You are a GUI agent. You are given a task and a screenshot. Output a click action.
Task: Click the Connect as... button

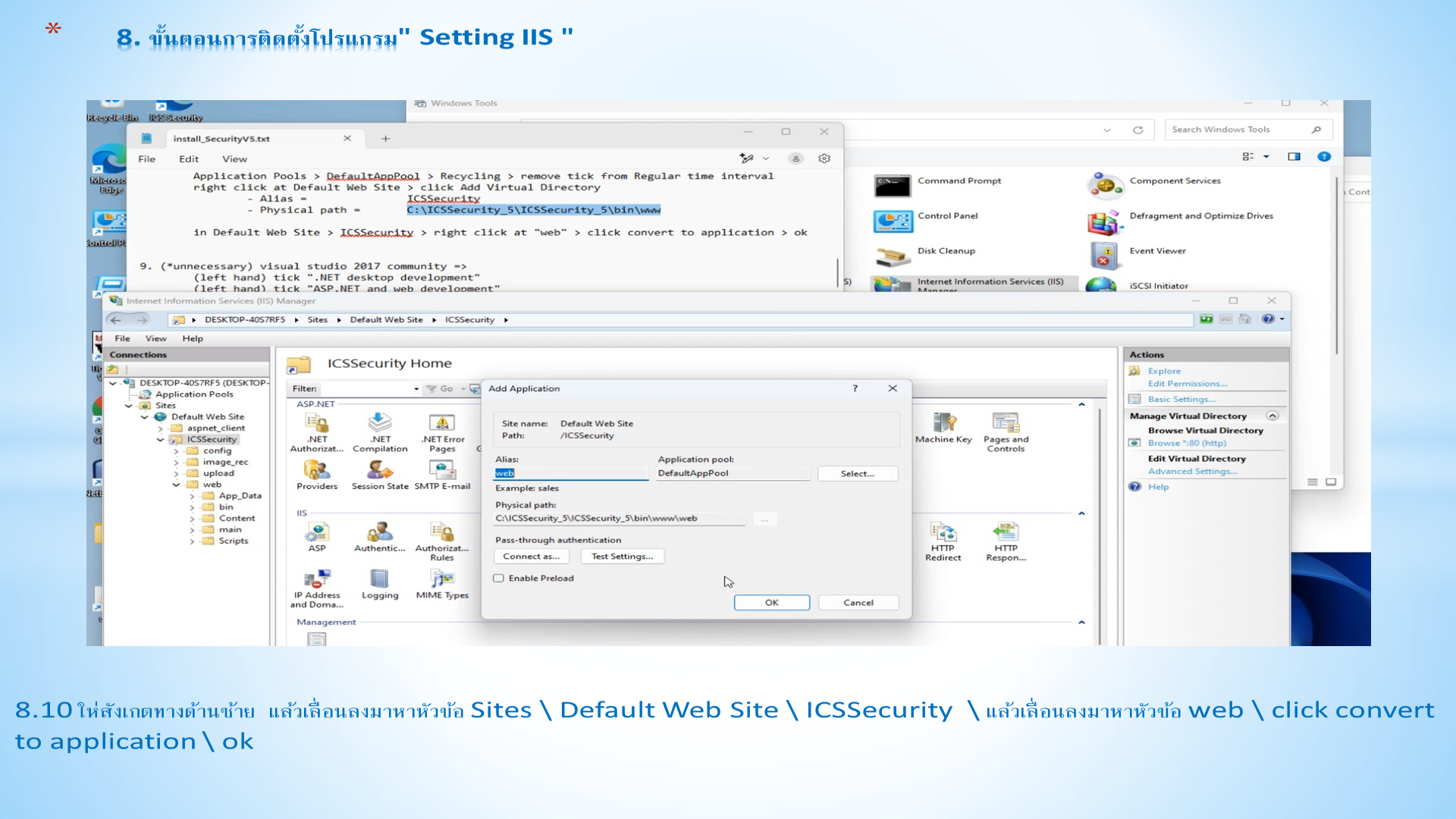531,557
